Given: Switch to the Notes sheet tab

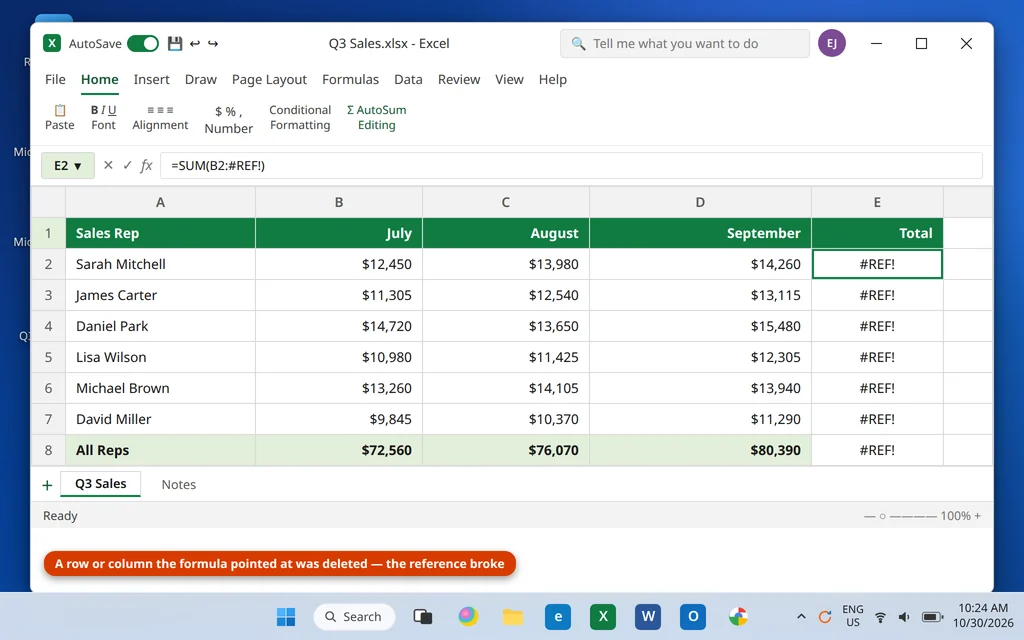Looking at the screenshot, I should [178, 485].
